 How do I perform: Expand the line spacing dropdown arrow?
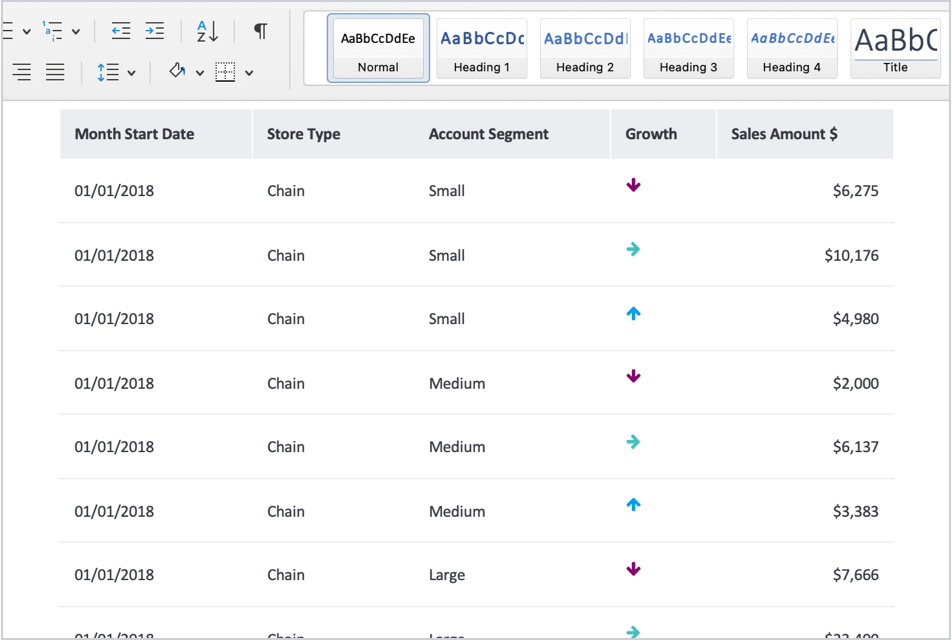(x=131, y=73)
